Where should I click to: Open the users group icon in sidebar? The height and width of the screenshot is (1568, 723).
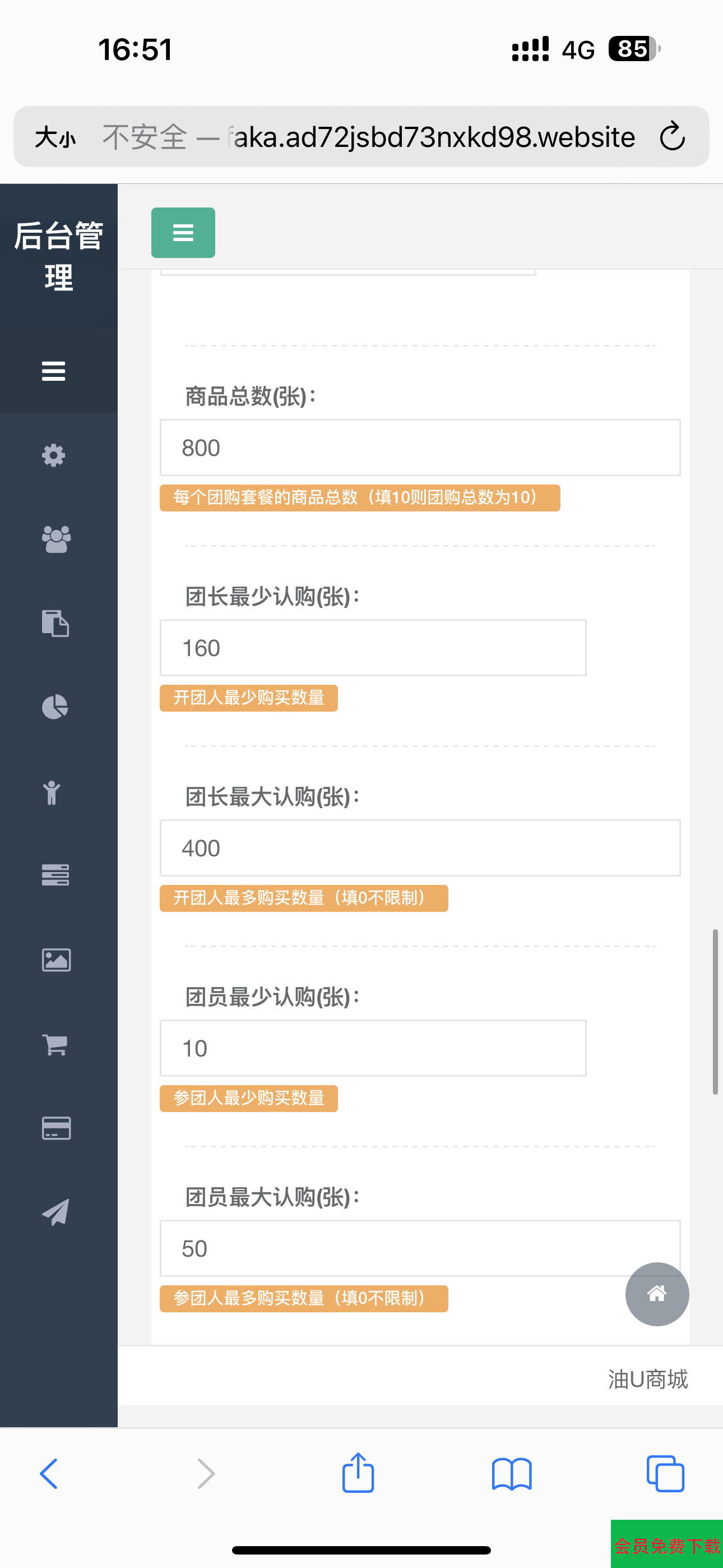(x=56, y=539)
